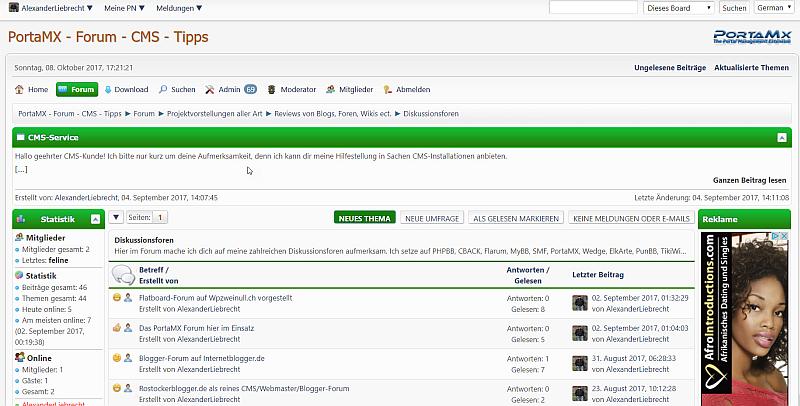This screenshot has width=800, height=406.
Task: Open the AlexanderLiebrecht user dropdown
Action: pos(56,8)
